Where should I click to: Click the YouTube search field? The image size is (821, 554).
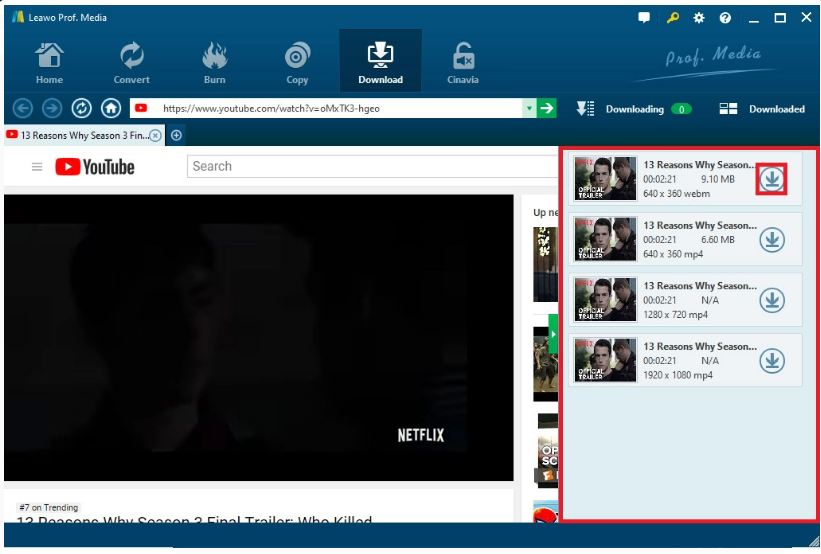click(370, 166)
